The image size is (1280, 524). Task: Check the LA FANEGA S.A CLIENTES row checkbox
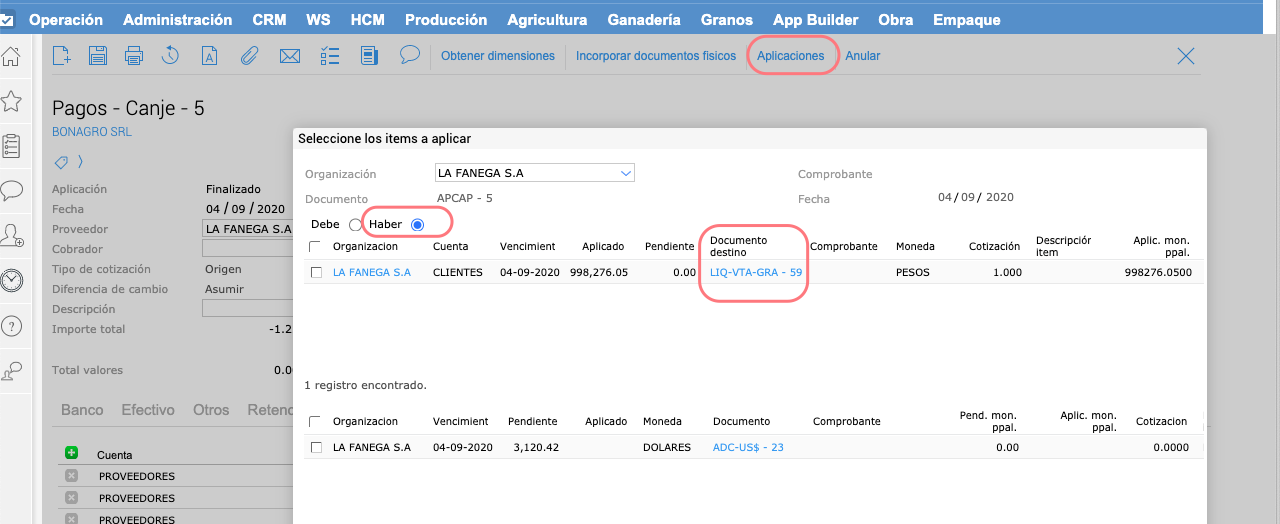316,272
